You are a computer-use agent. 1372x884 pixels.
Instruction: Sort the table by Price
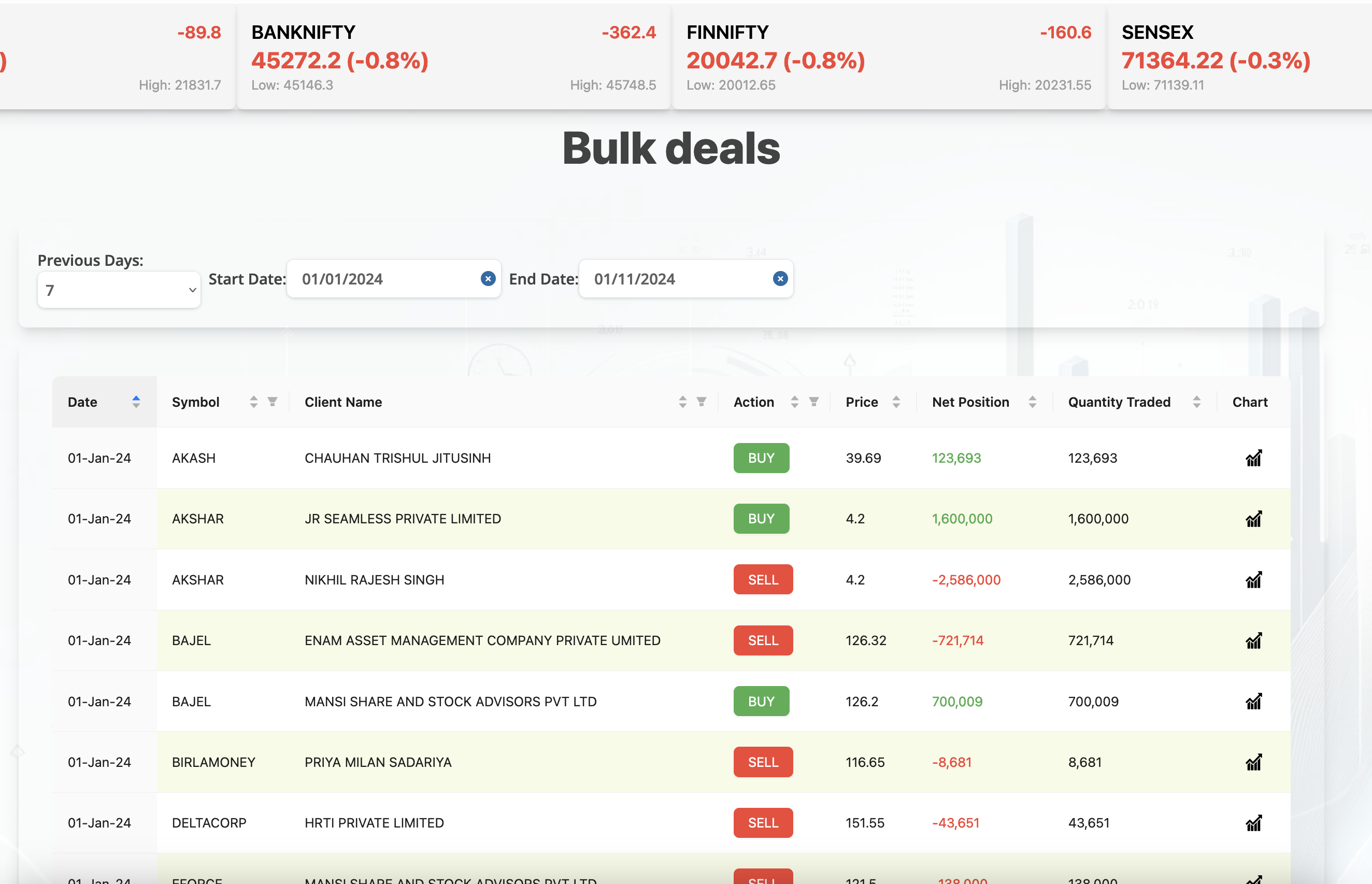tap(896, 402)
